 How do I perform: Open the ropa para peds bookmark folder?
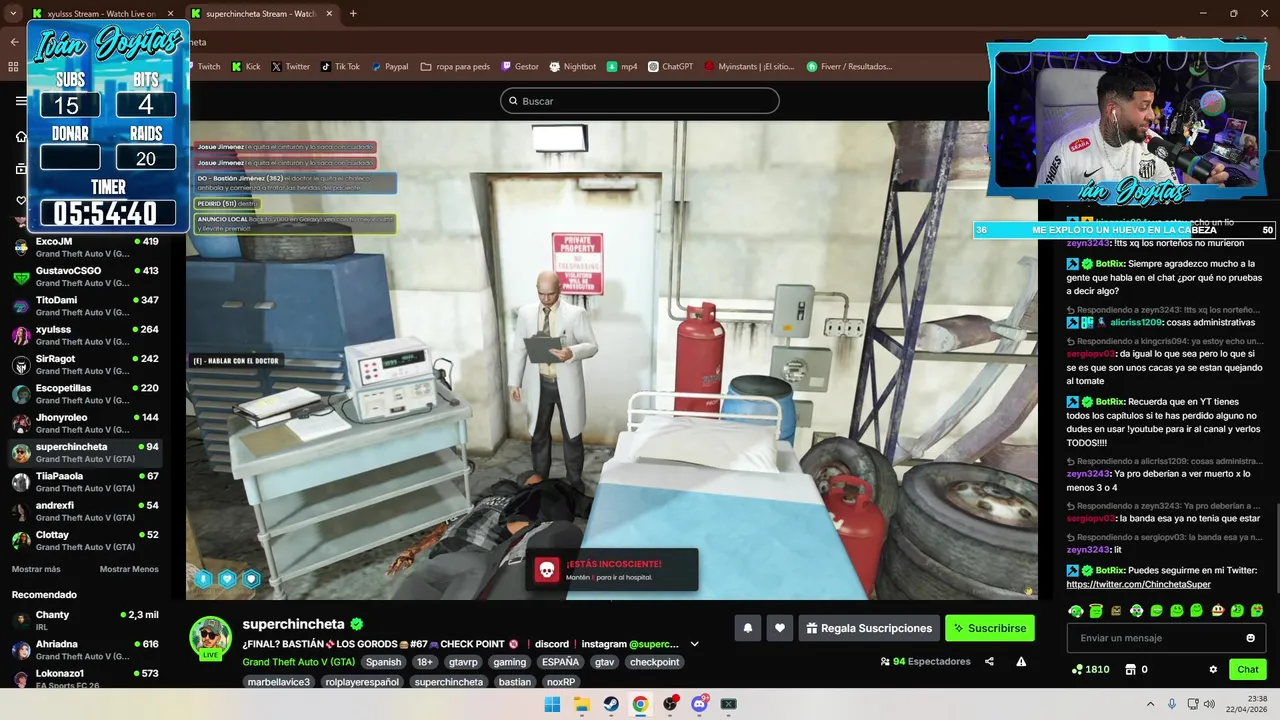click(455, 67)
